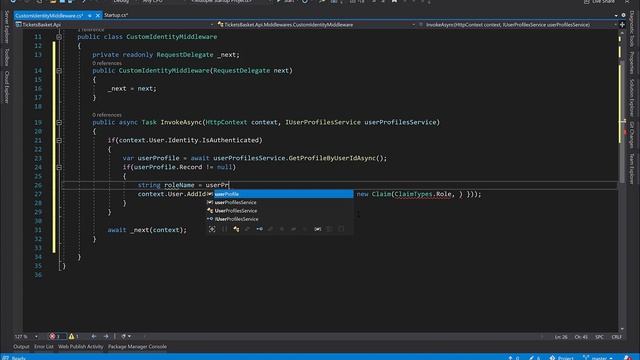The width and height of the screenshot is (640, 360).
Task: Click the split editor icon beside member dropdown
Action: [x=622, y=24]
